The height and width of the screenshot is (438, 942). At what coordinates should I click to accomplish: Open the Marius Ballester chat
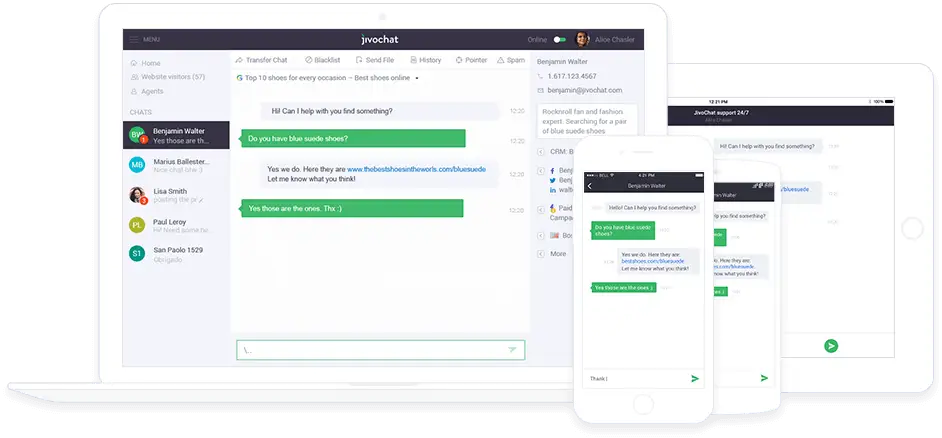(176, 165)
